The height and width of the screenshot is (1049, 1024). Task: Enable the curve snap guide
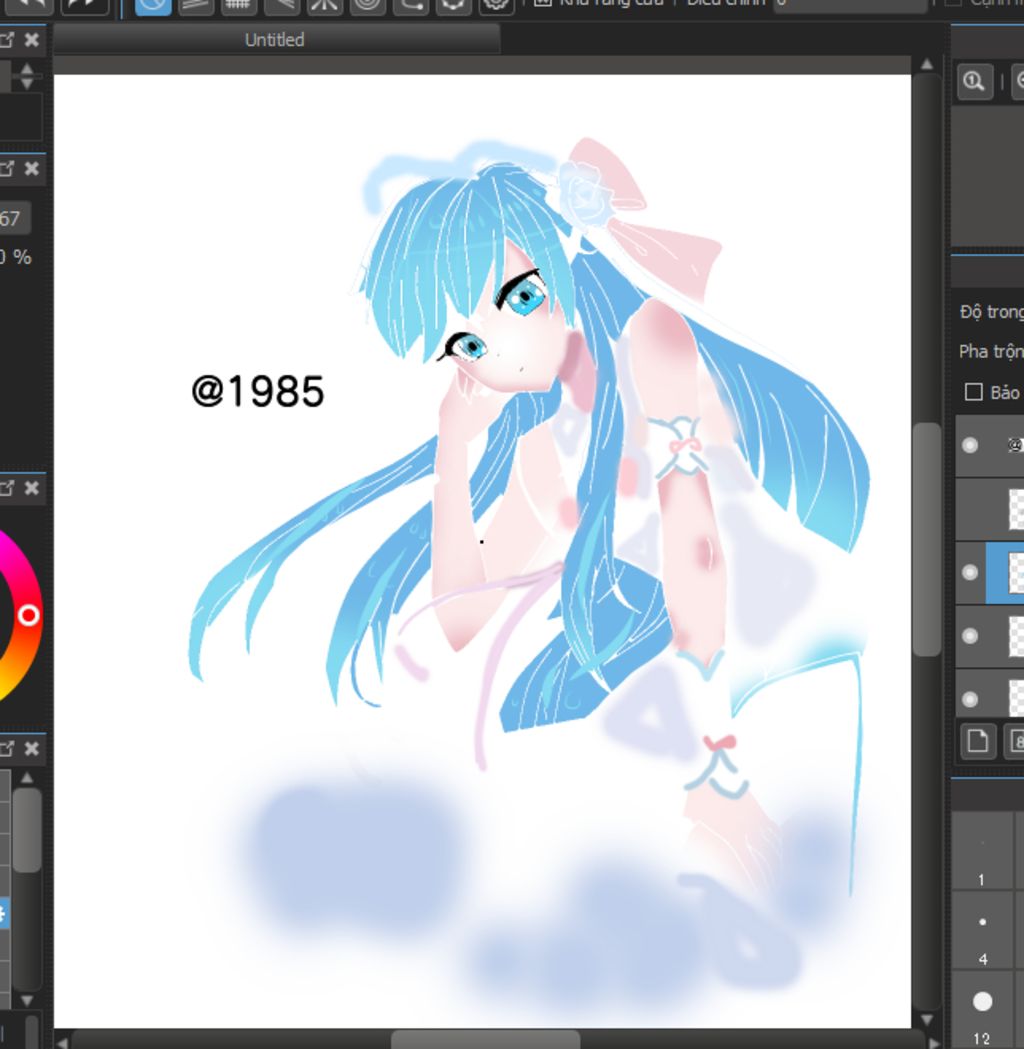(x=410, y=6)
